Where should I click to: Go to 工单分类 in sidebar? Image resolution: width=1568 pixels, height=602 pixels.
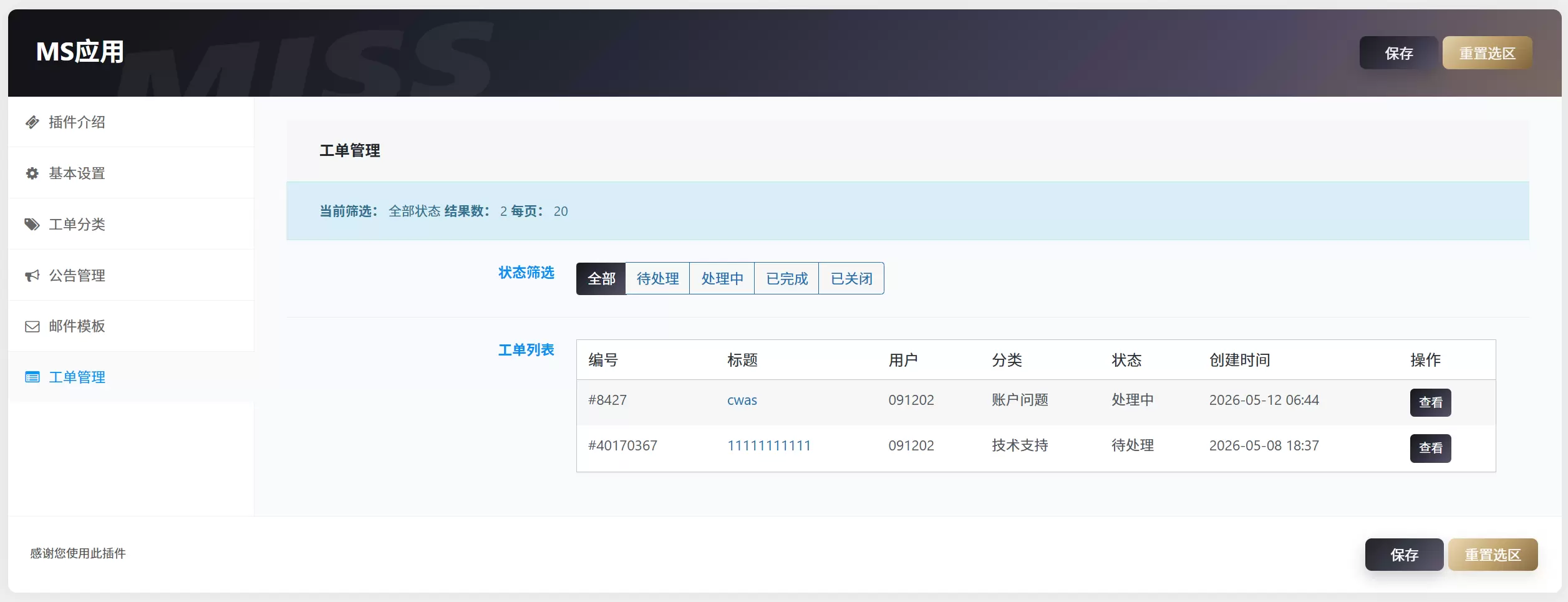(131, 225)
